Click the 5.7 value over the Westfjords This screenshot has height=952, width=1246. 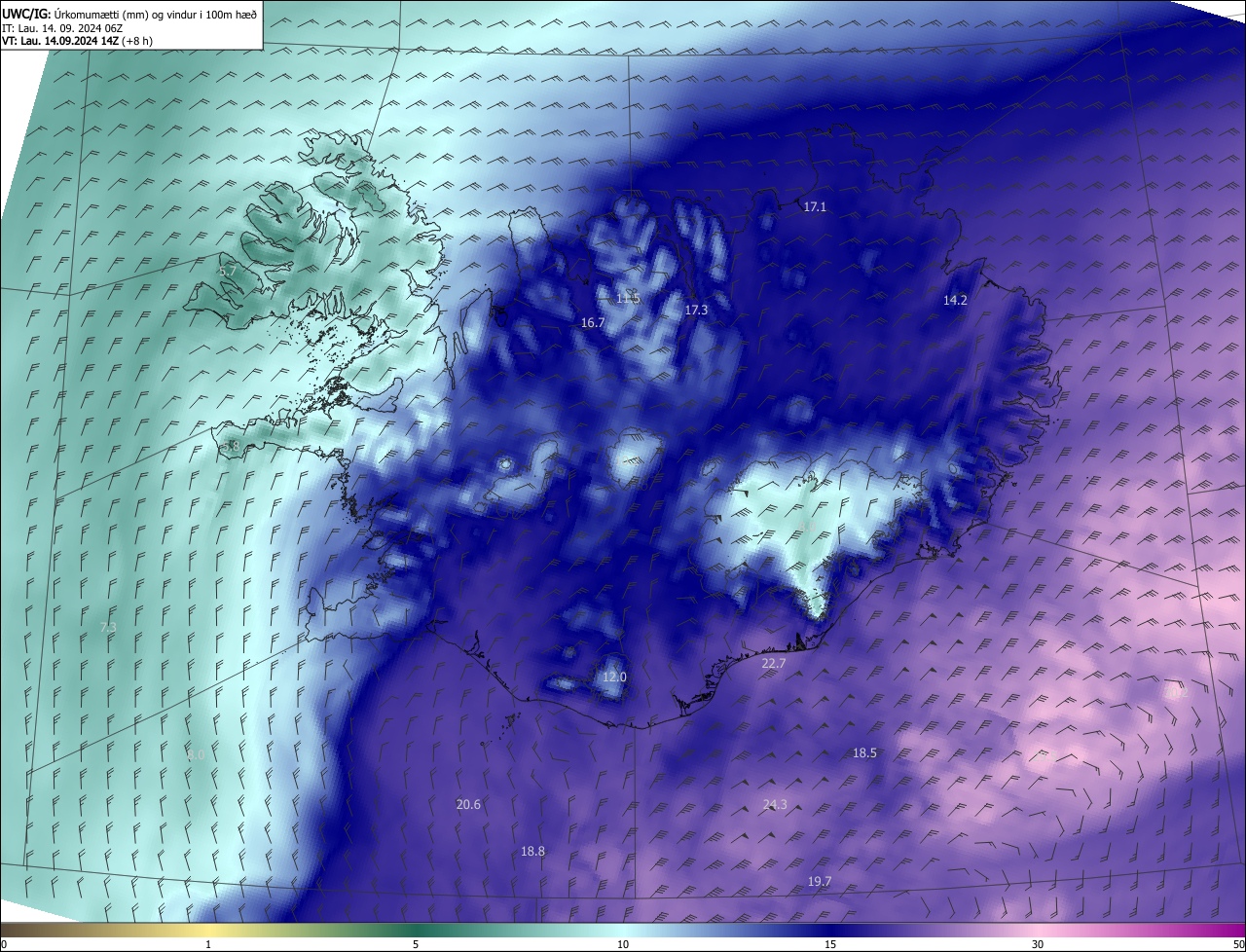pyautogui.click(x=228, y=272)
